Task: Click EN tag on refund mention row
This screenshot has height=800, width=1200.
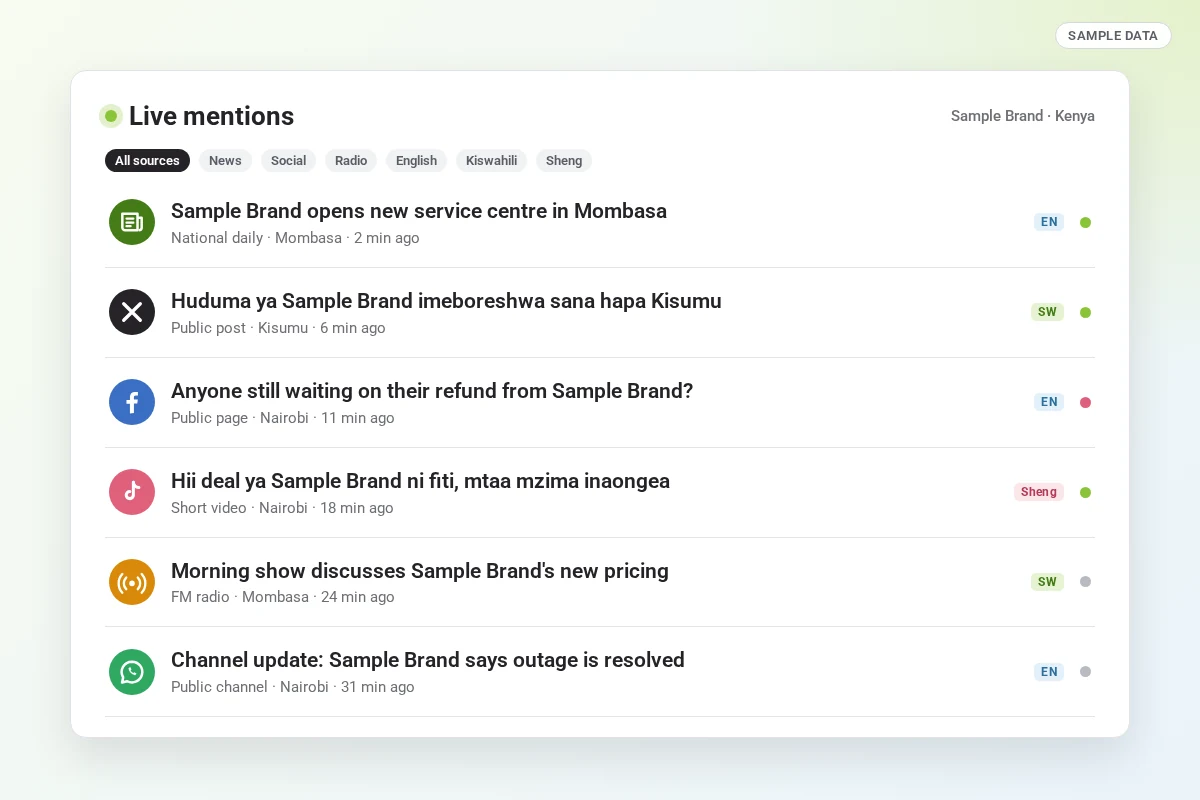Action: (1049, 402)
